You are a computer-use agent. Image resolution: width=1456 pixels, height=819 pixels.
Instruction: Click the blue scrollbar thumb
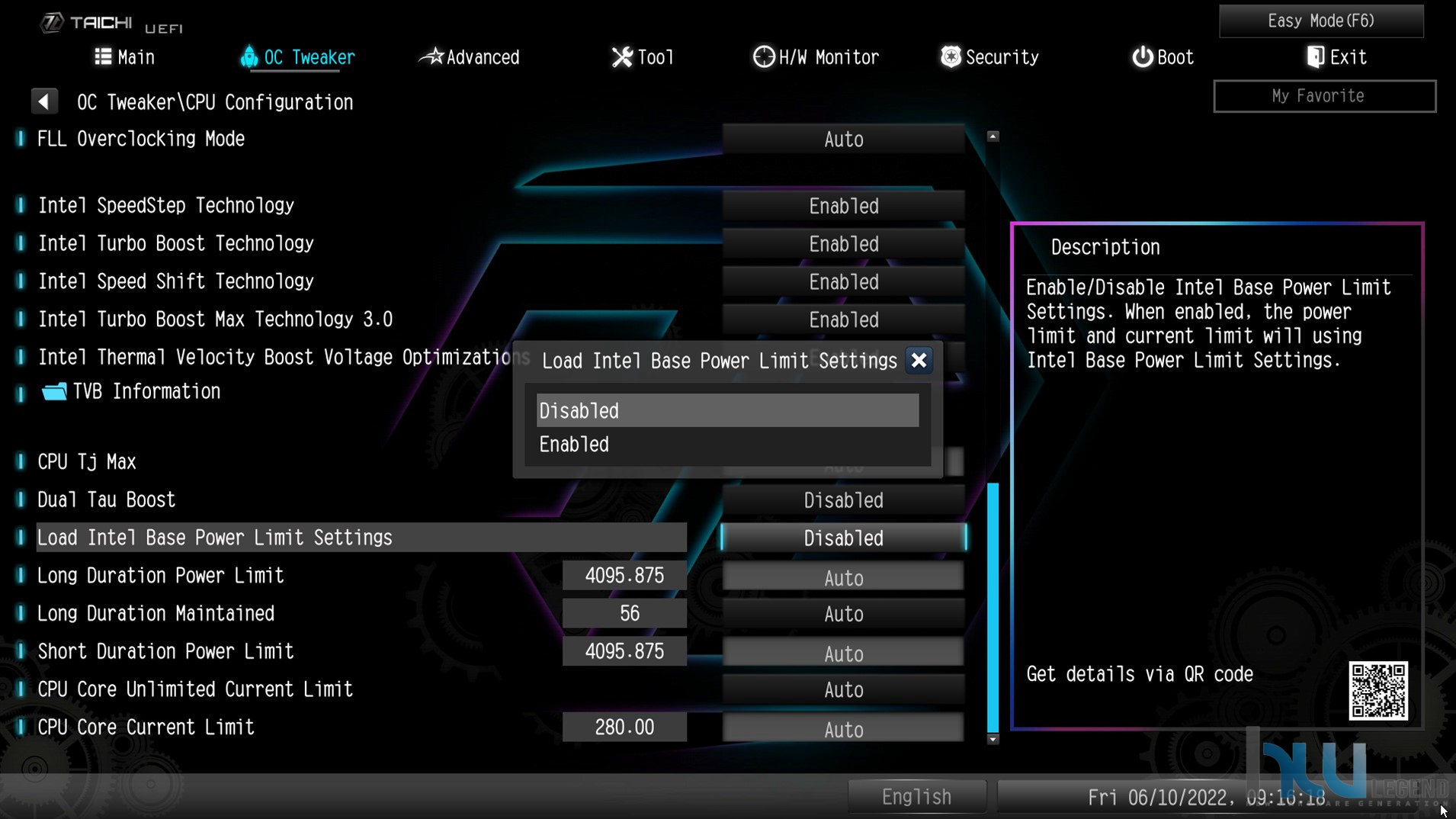[993, 607]
